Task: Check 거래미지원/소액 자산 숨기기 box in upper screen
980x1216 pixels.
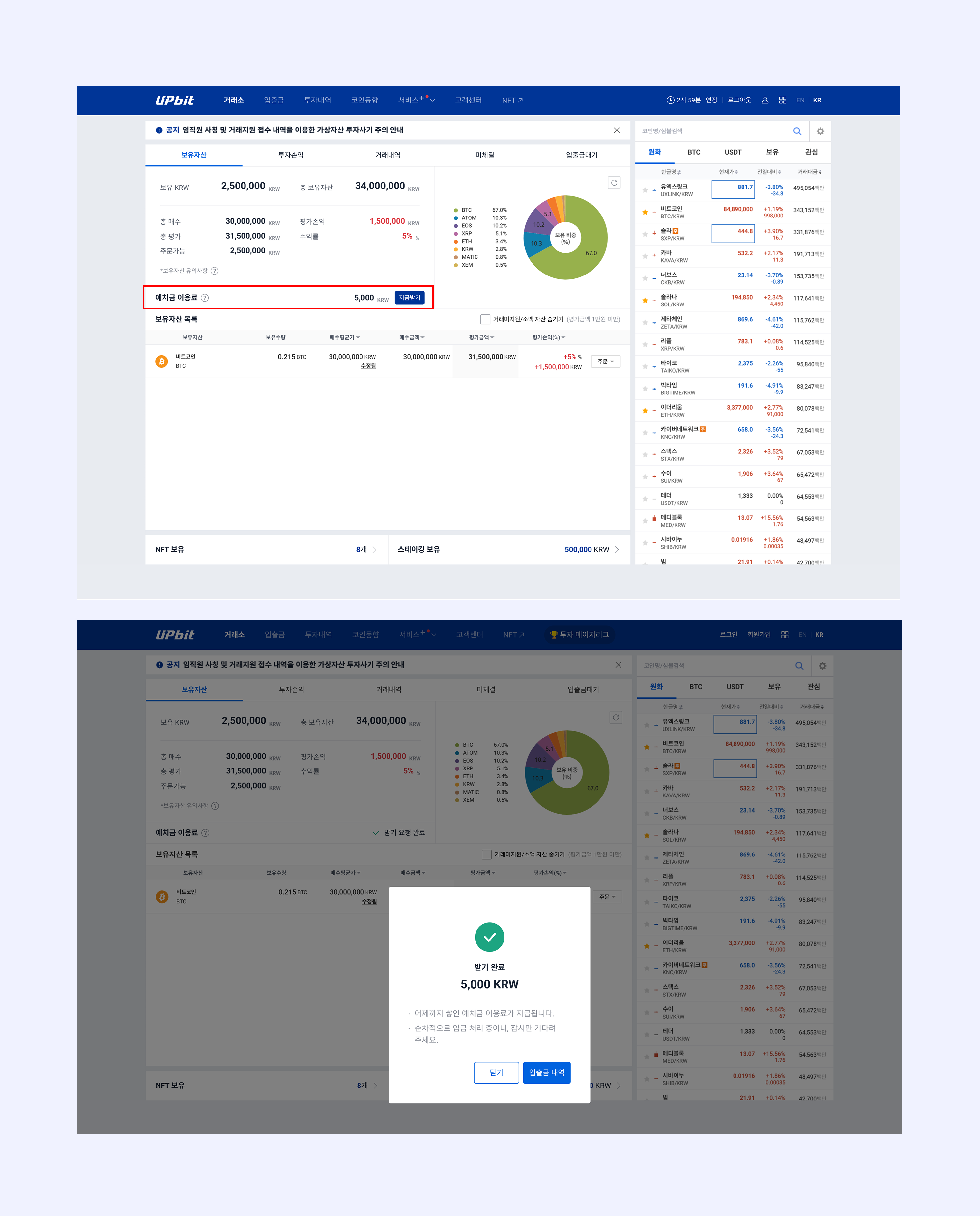Action: coord(485,319)
